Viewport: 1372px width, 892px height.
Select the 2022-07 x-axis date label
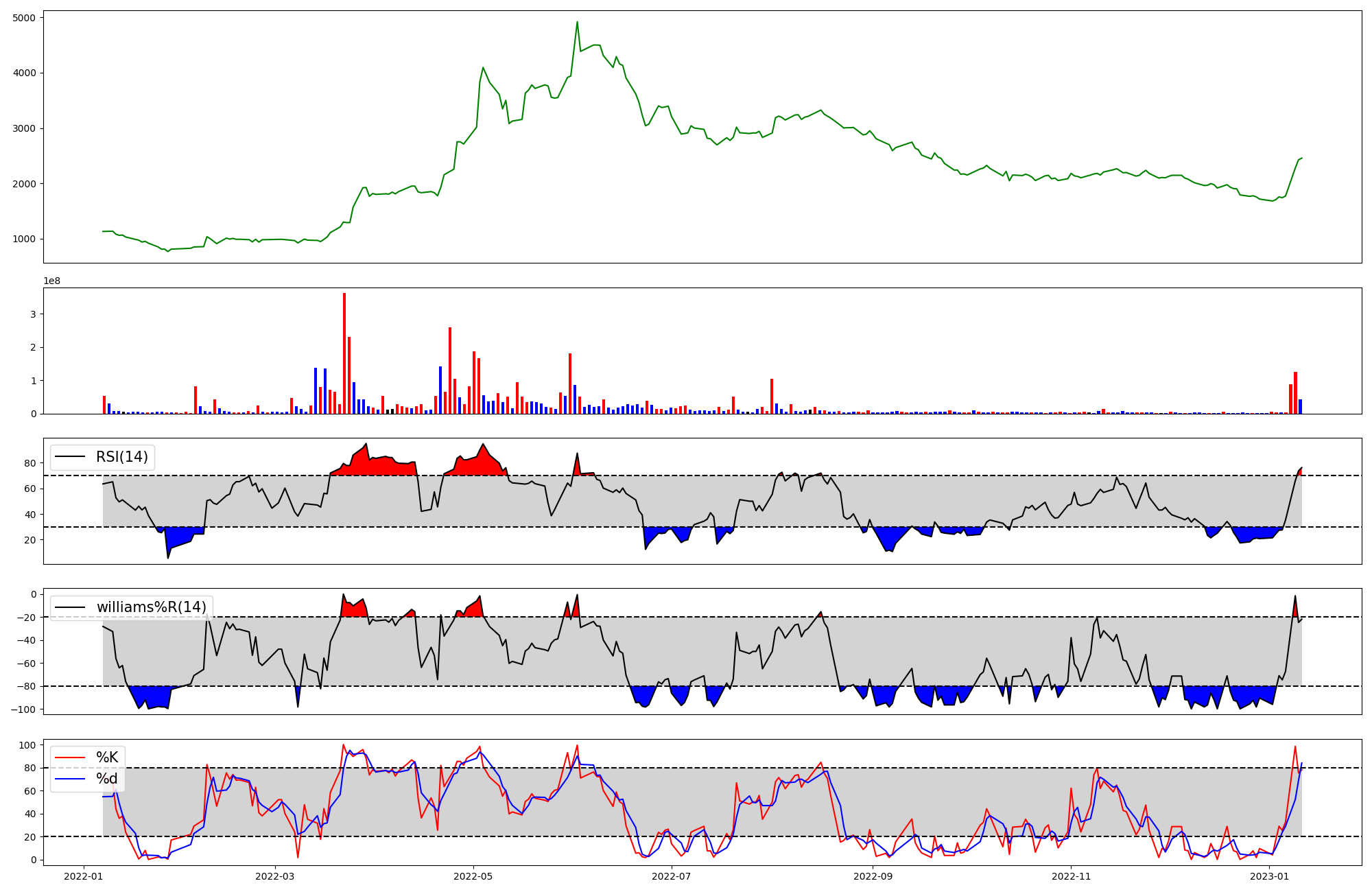pyautogui.click(x=671, y=876)
